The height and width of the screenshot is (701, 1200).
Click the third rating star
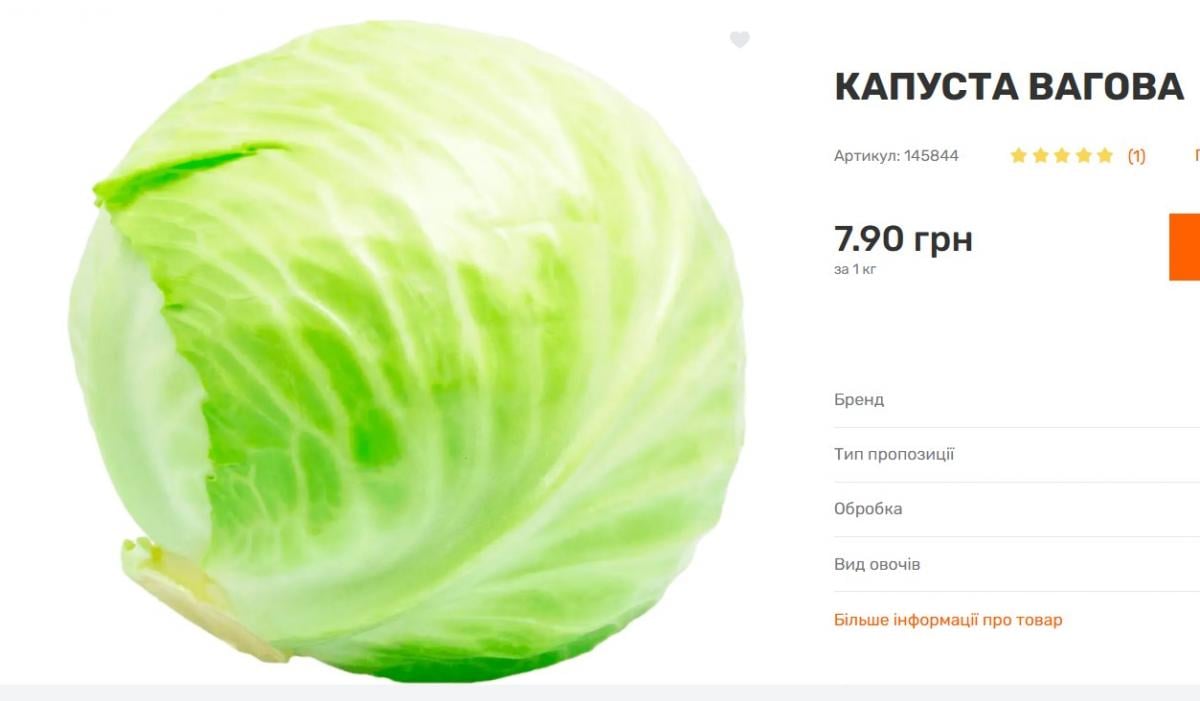point(1062,156)
